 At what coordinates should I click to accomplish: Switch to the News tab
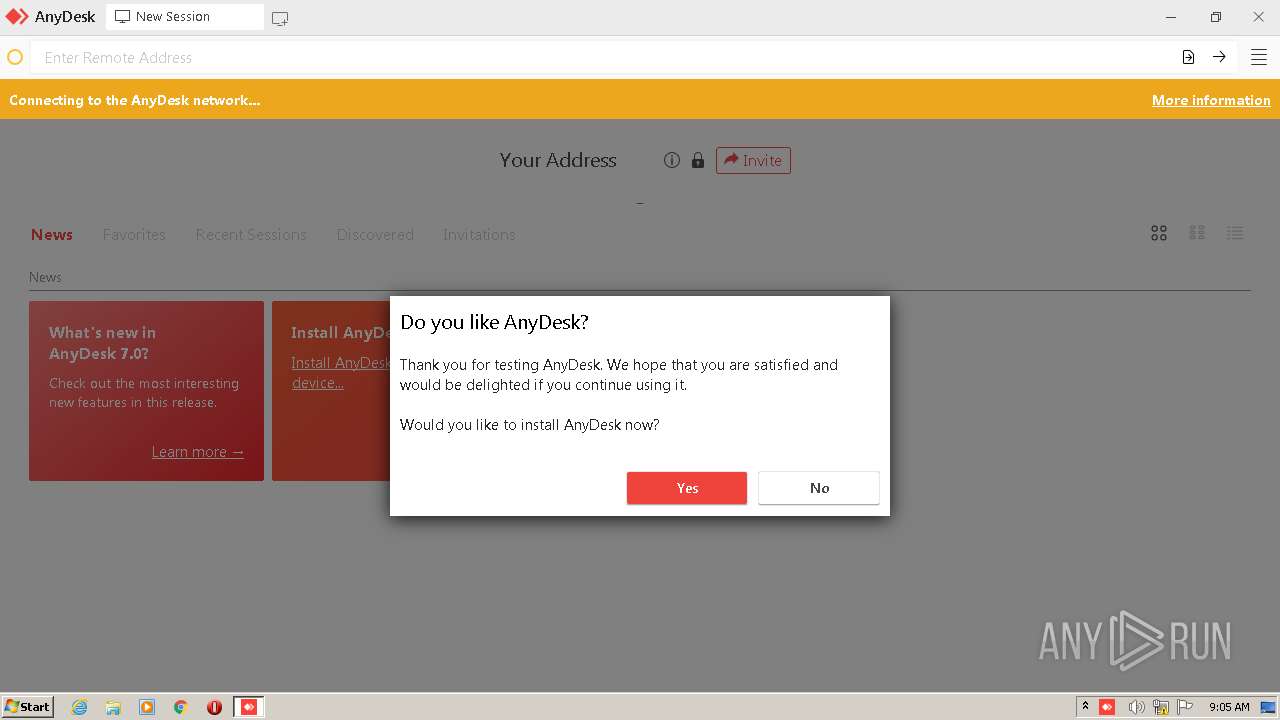(x=52, y=234)
